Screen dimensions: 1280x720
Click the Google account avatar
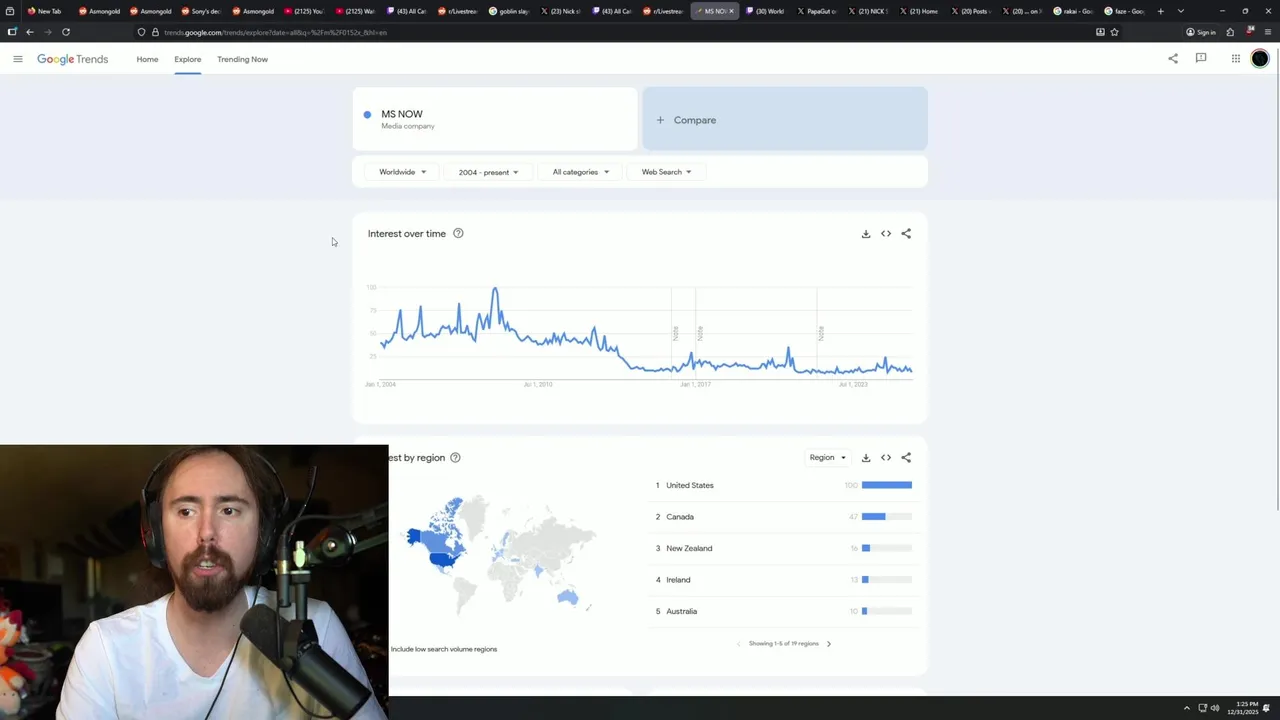point(1260,58)
